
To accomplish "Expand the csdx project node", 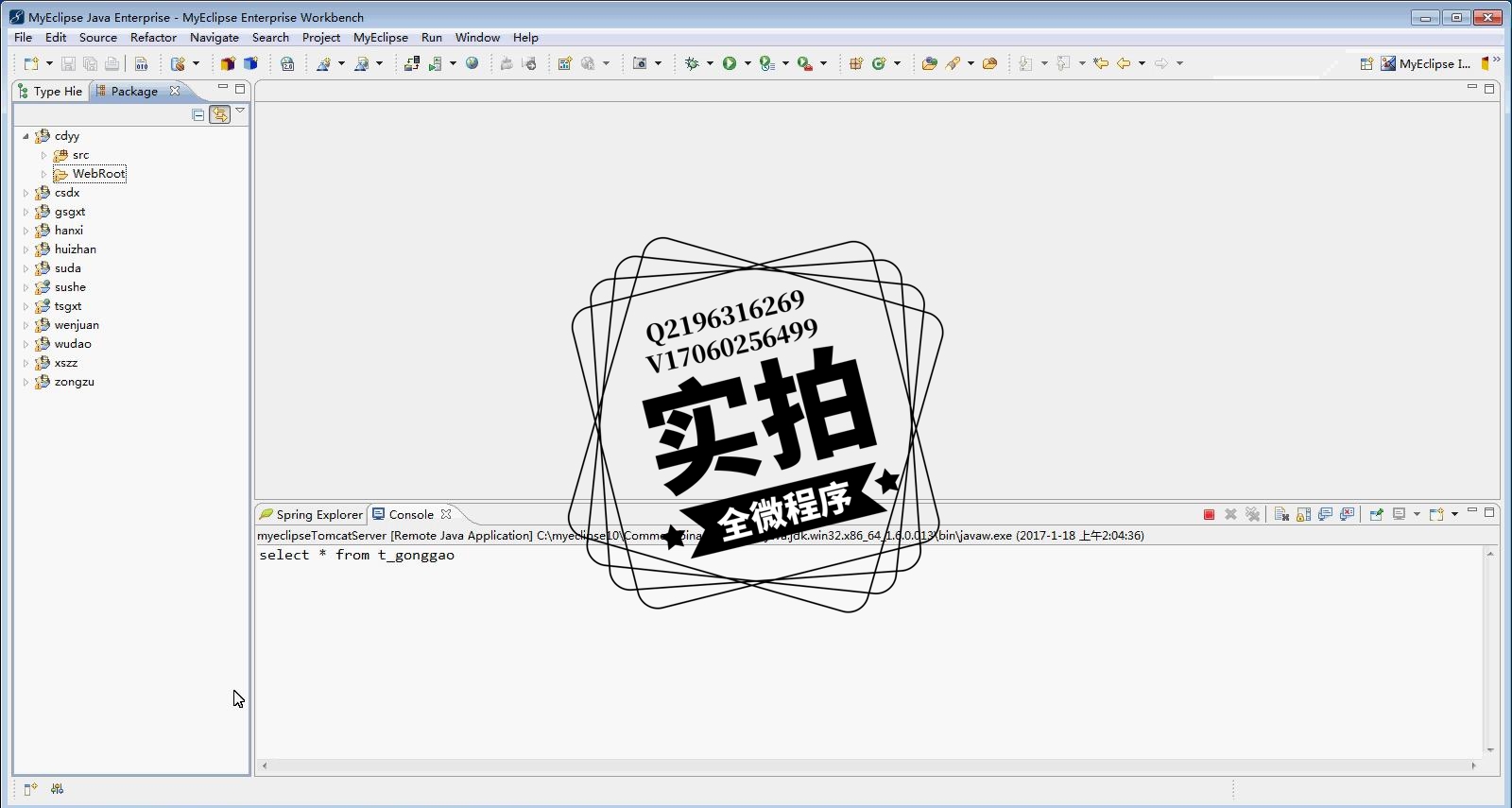I will (x=26, y=193).
